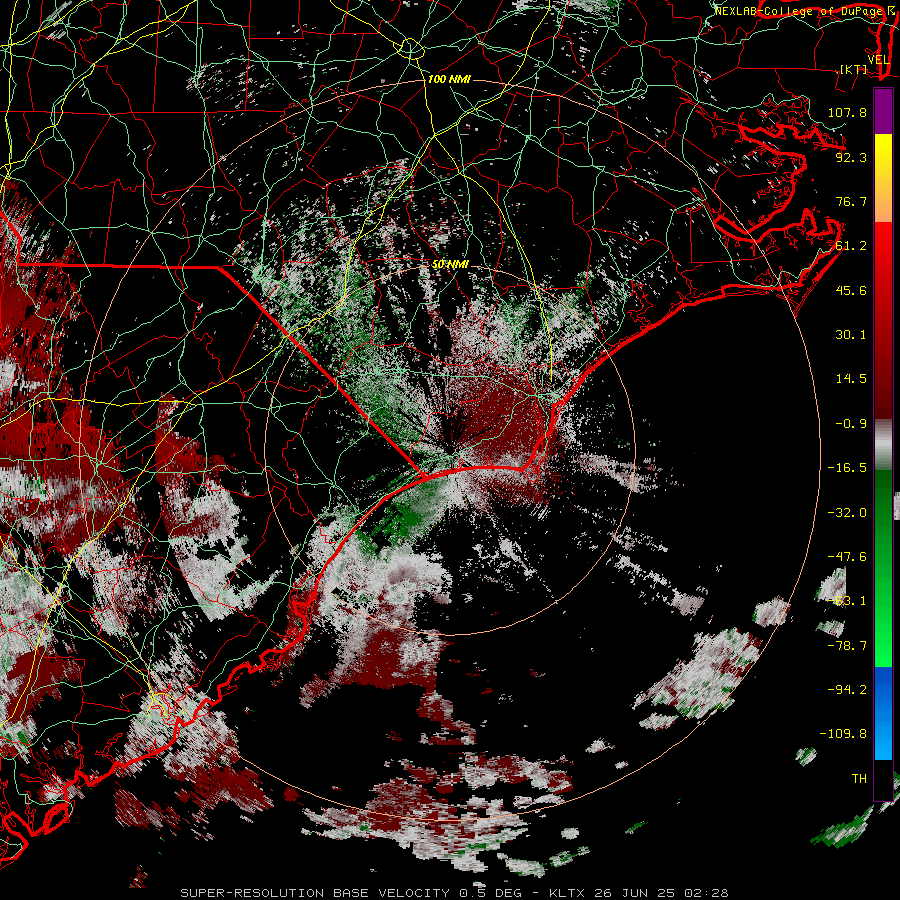Click the Super-Resolution Base Velocity caption
The image size is (900, 900).
[x=454, y=893]
